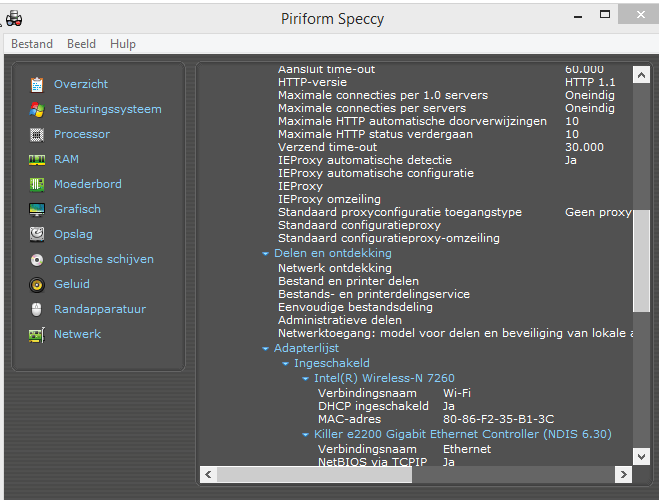The image size is (659, 500).
Task: Select the Netwerk ontdekking row
Action: coord(335,268)
